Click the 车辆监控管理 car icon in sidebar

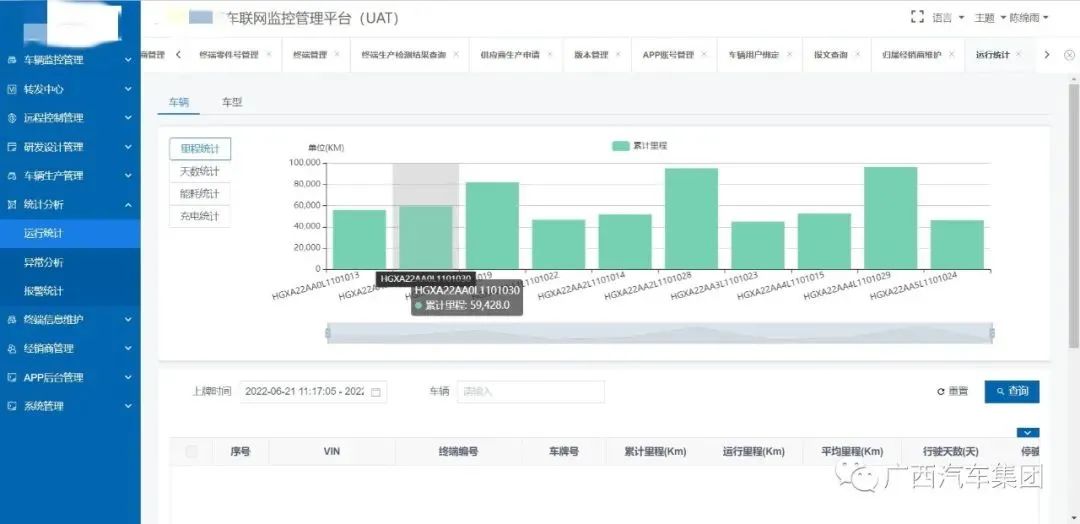(12, 60)
